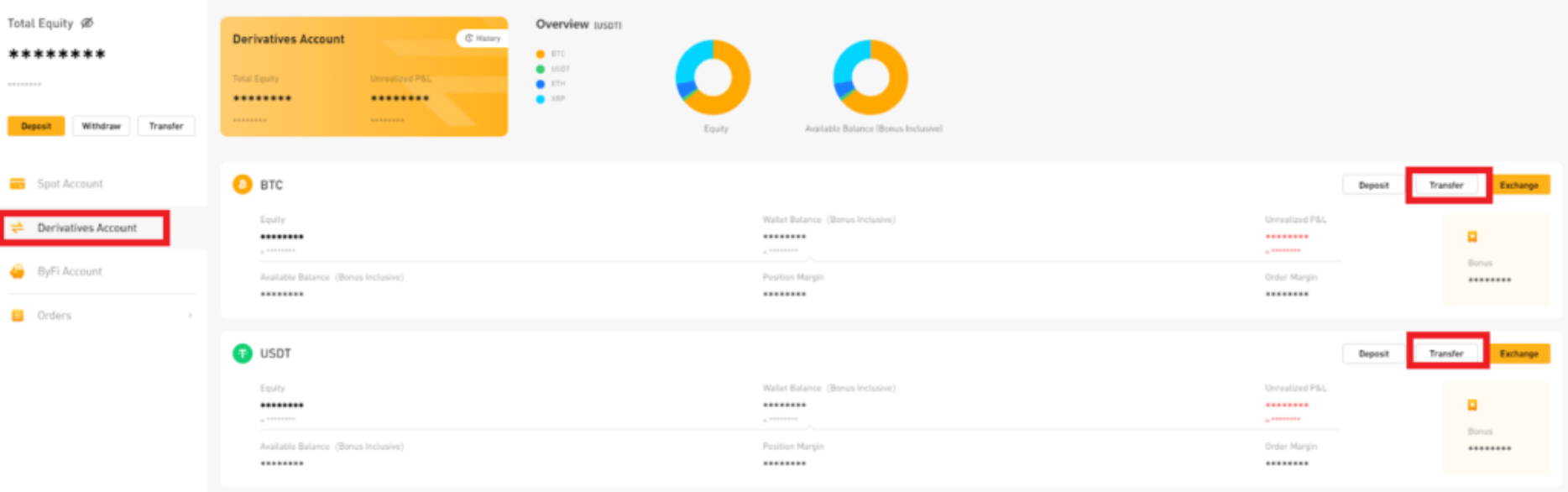Click Transfer in the USDT row

point(1446,353)
